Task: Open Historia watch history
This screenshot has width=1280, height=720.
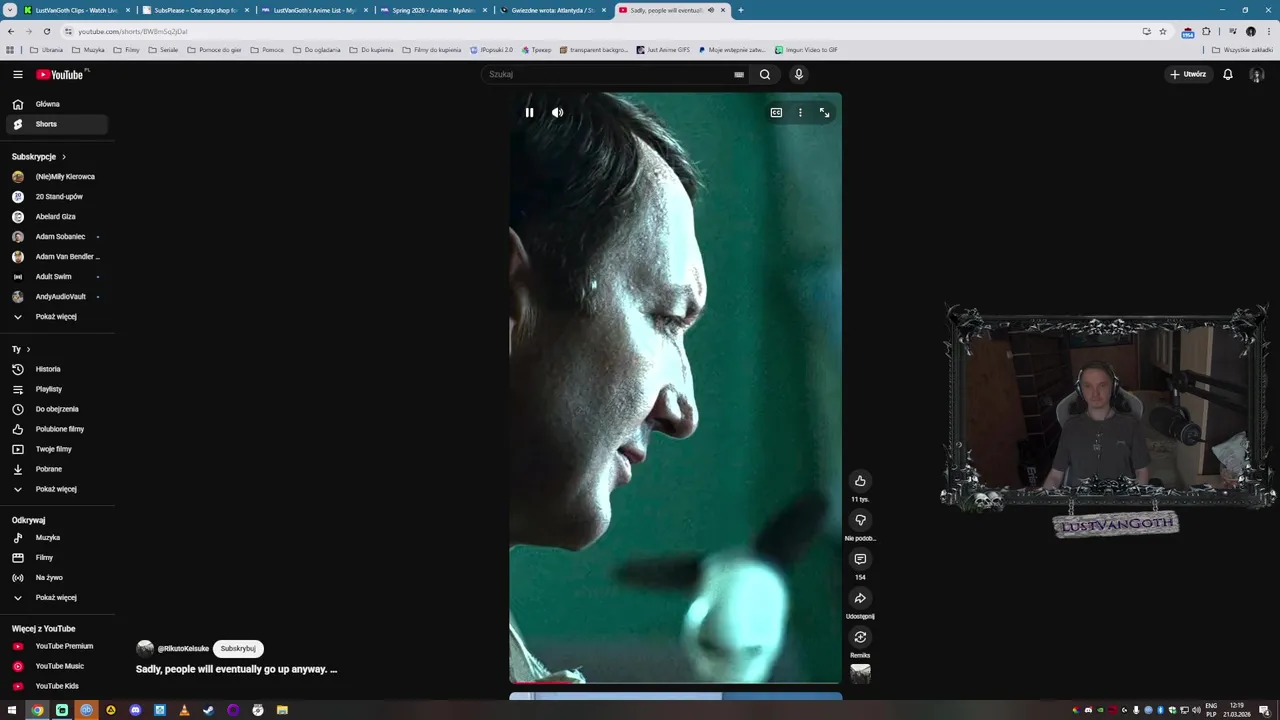Action: [57, 369]
